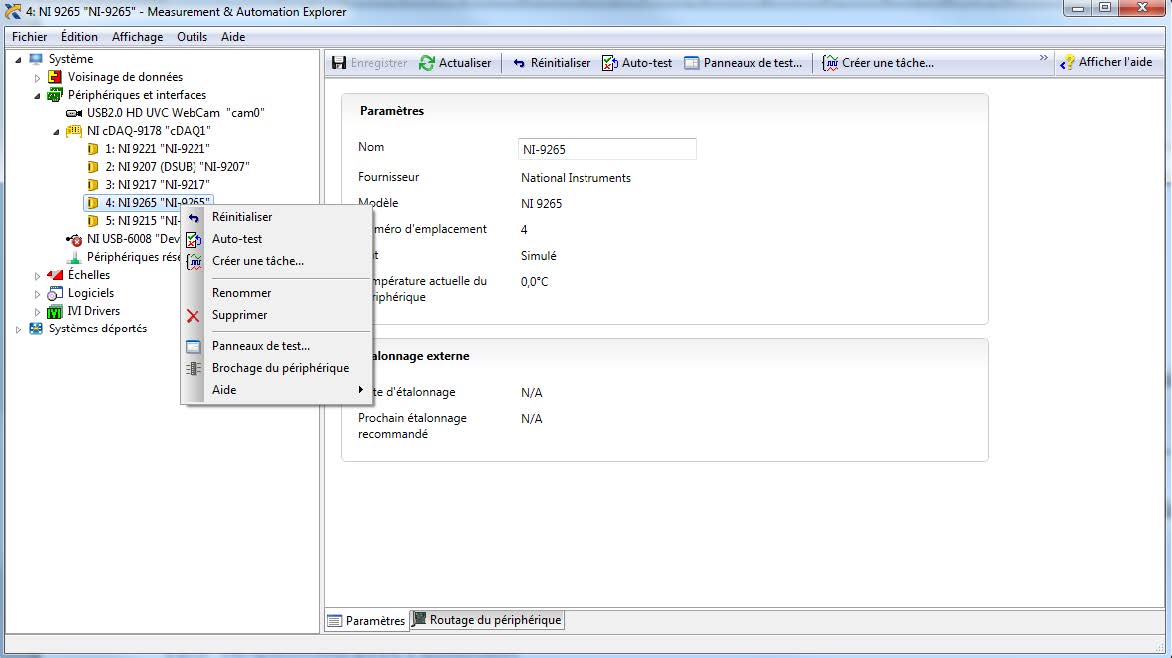
Task: Open the Aide submenu in context menu
Action: click(277, 390)
